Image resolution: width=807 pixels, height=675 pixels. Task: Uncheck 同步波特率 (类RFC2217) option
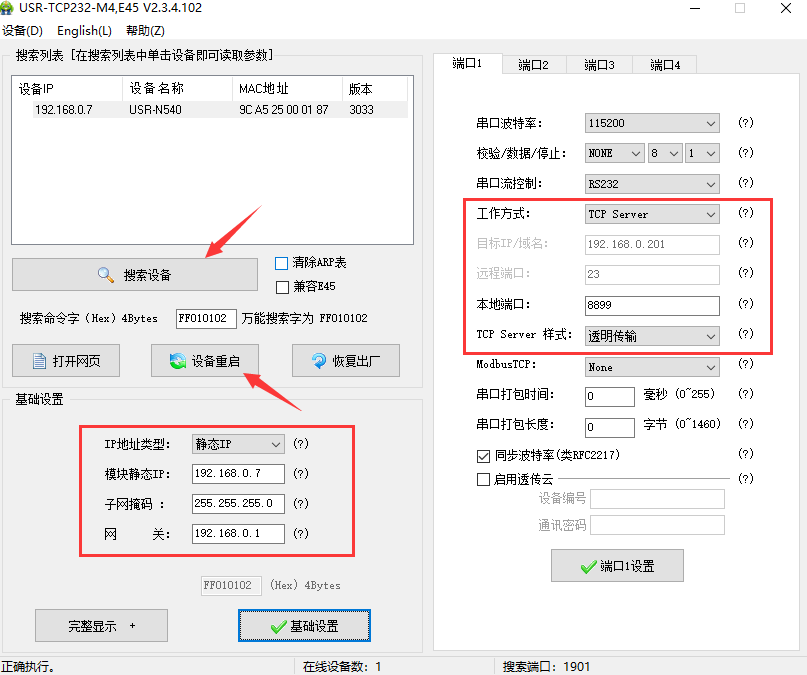tap(484, 455)
